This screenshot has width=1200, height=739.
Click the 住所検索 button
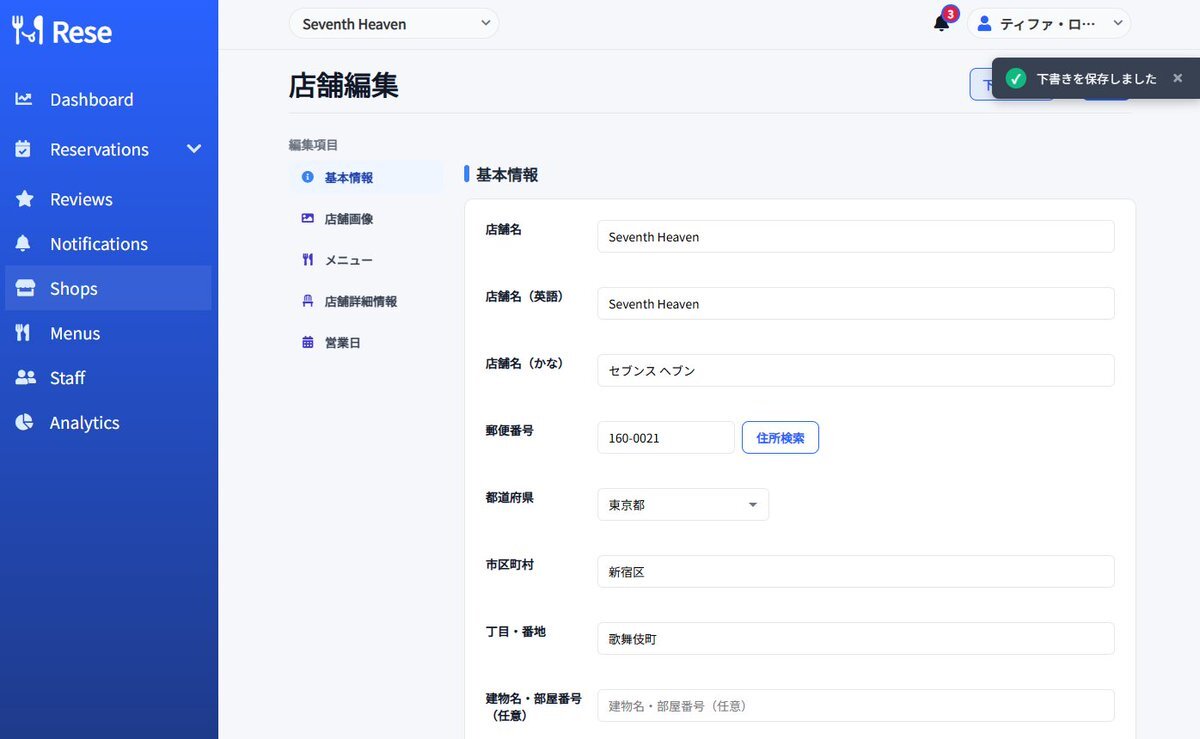click(x=780, y=438)
